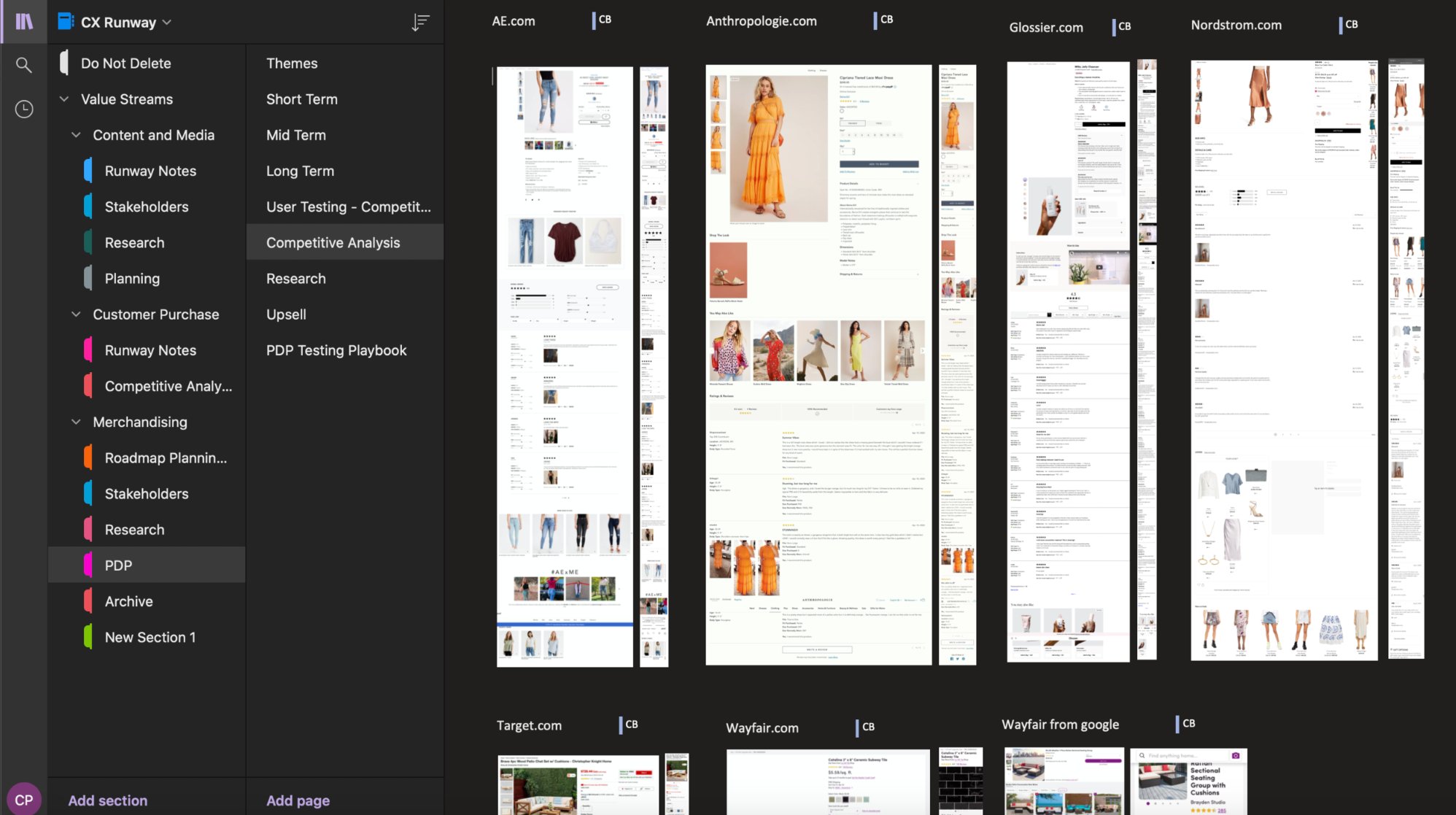Select the PDP Testing Playbook page
Viewport: 1456px width, 815px height.
336,350
